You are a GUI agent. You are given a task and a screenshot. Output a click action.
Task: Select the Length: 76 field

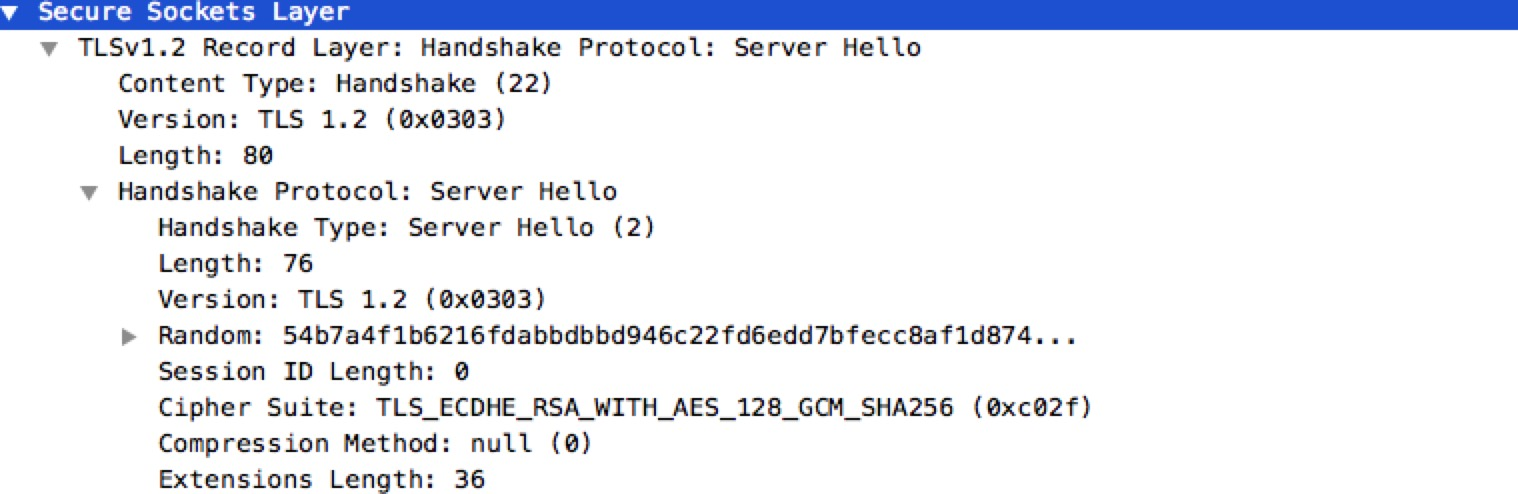coord(236,264)
